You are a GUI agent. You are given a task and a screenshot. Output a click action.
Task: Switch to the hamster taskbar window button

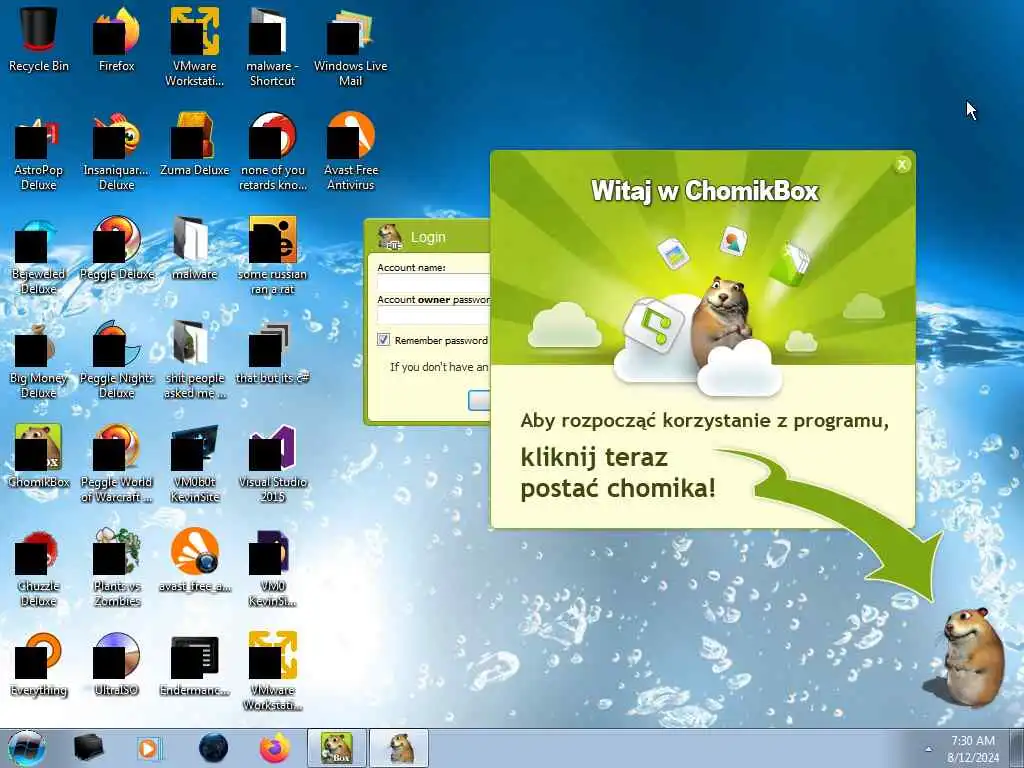[x=399, y=748]
